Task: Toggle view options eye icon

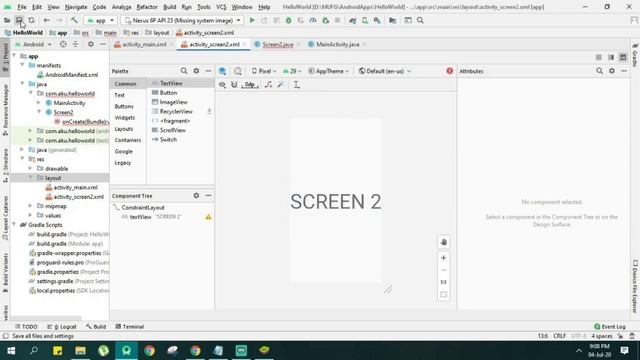Action: [x=222, y=85]
